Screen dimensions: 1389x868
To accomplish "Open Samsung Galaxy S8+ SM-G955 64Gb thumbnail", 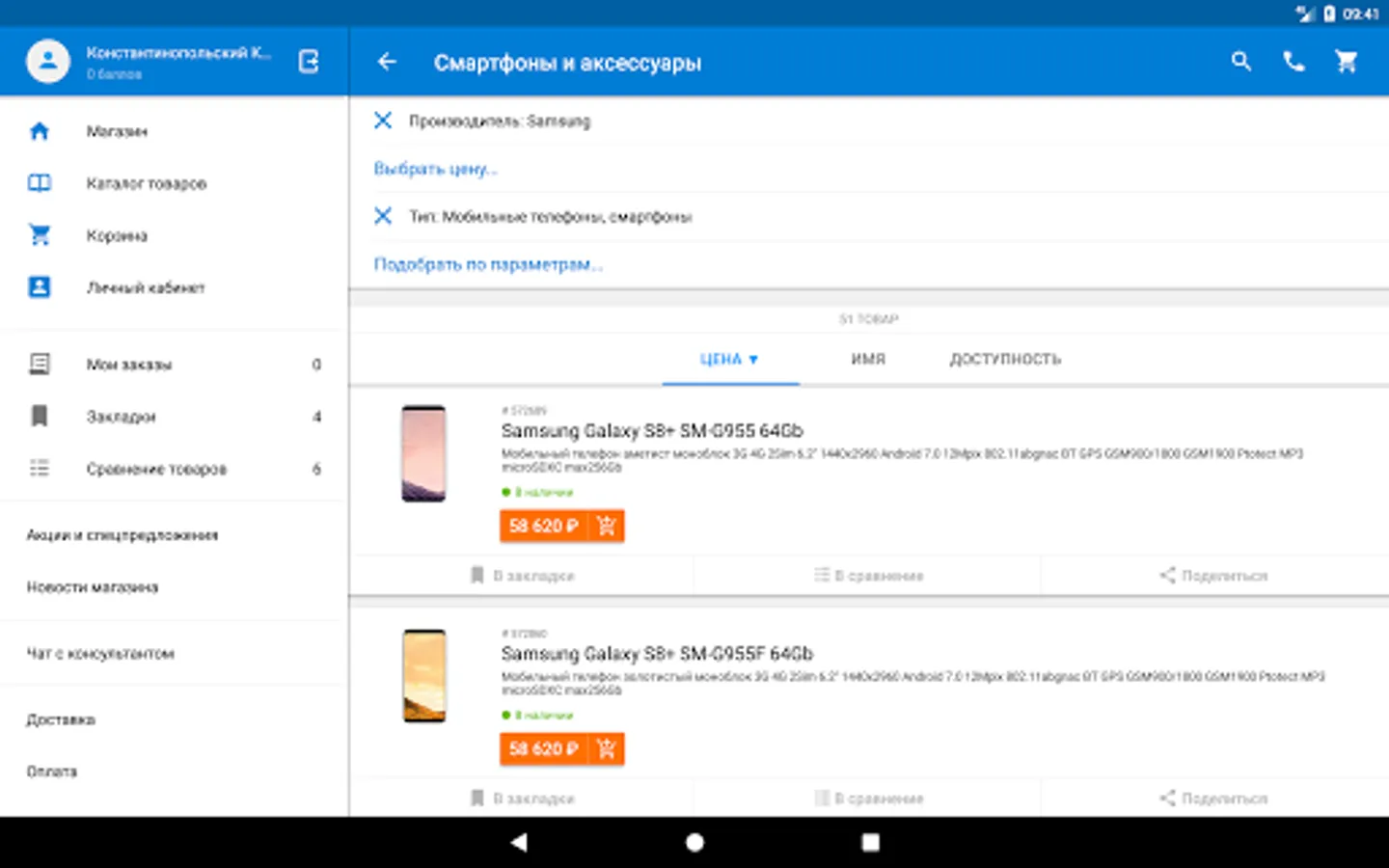I will [423, 453].
